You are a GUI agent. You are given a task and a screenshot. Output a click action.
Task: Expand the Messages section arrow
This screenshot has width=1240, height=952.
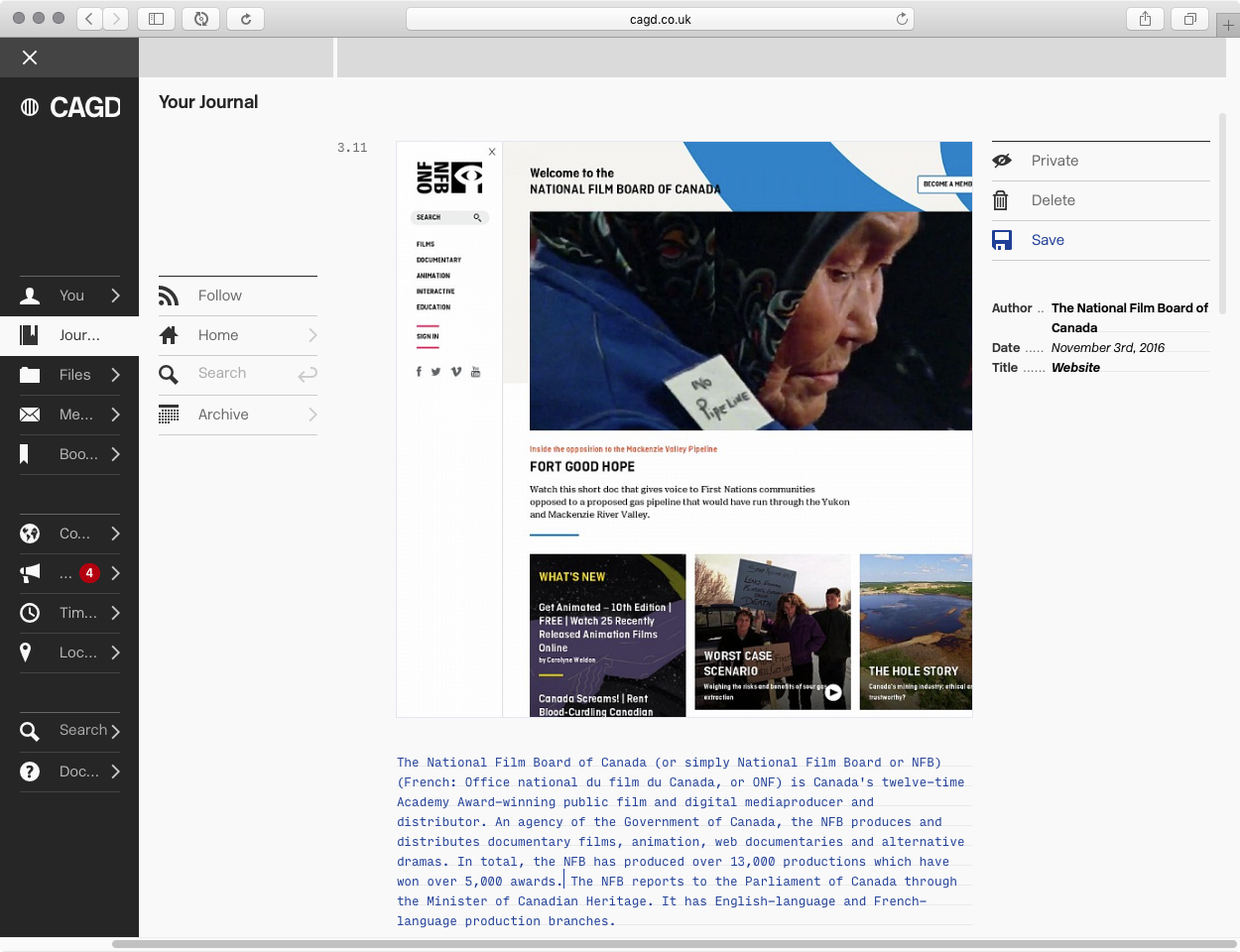click(115, 415)
